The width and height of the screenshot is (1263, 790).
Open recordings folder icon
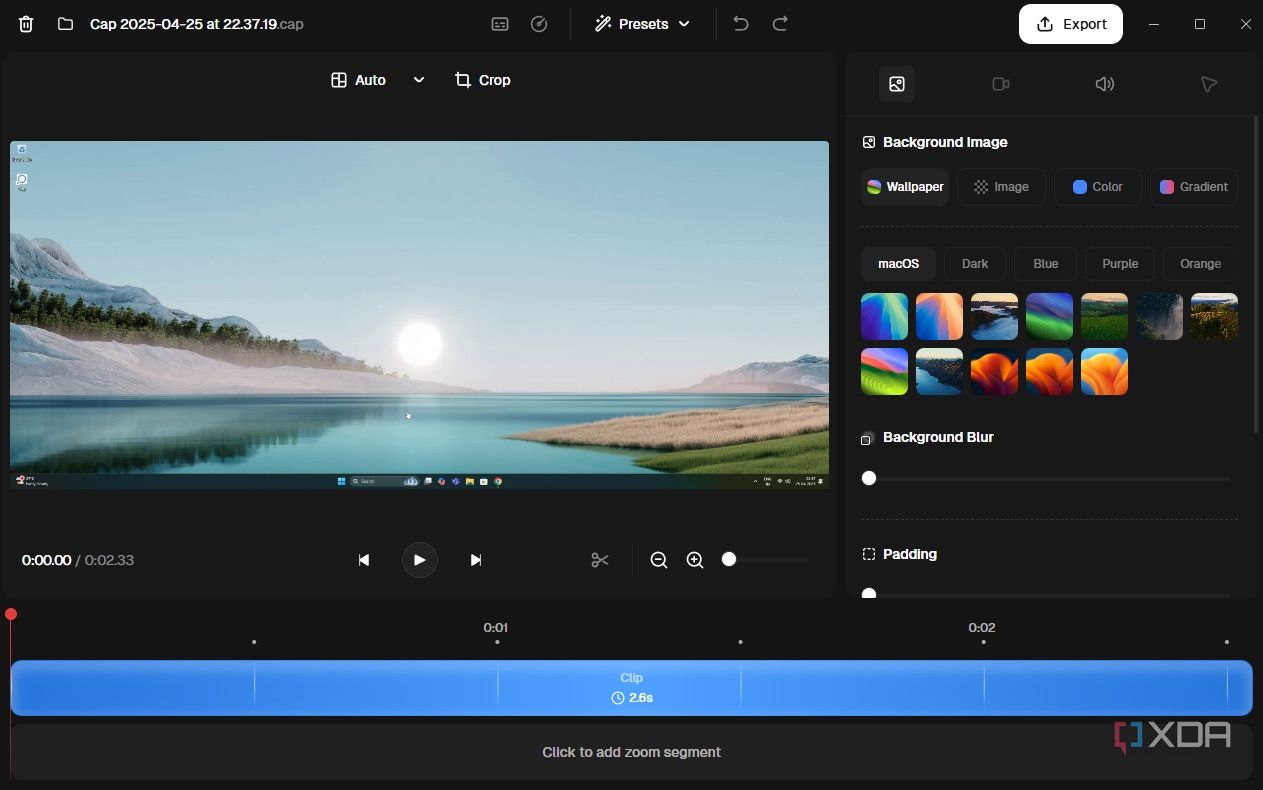tap(65, 24)
